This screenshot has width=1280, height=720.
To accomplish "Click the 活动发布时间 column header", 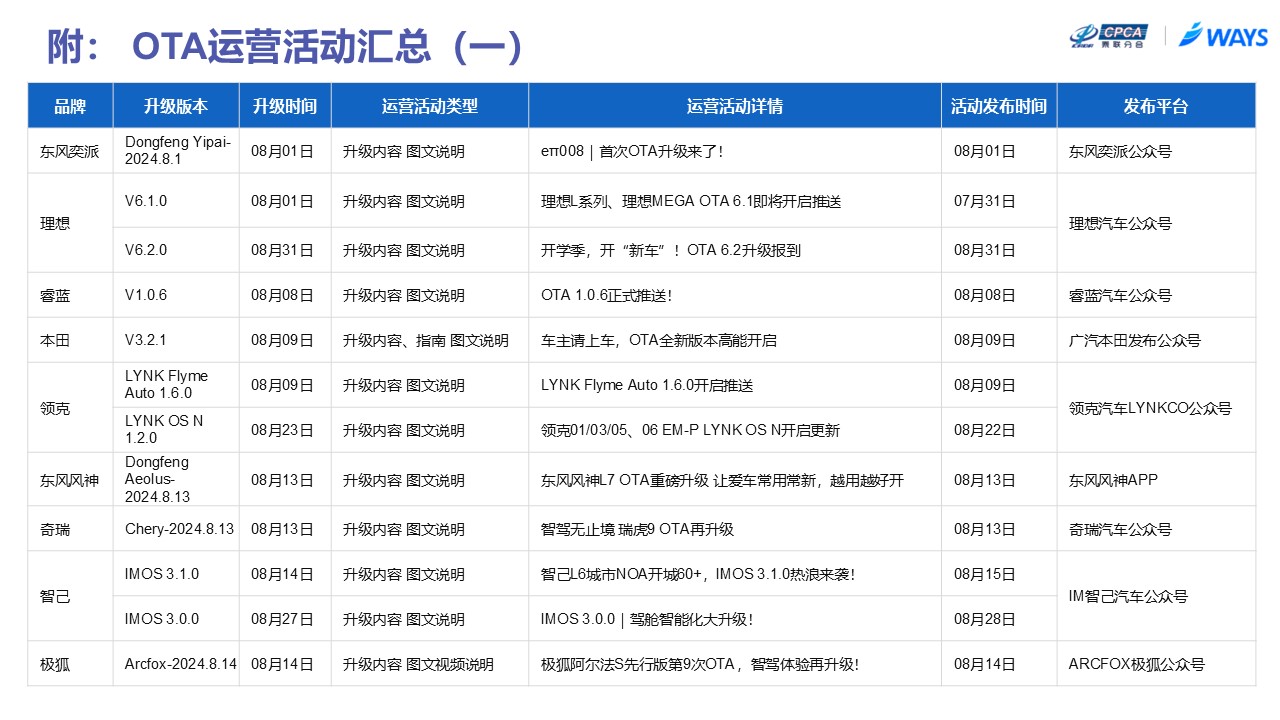I will pos(999,106).
